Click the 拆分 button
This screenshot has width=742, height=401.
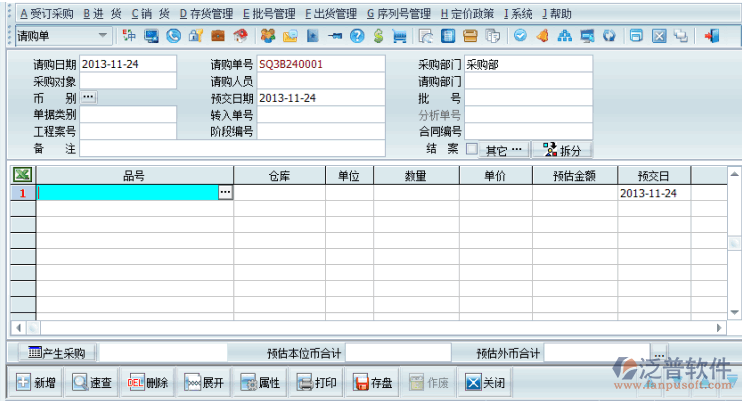[x=561, y=150]
